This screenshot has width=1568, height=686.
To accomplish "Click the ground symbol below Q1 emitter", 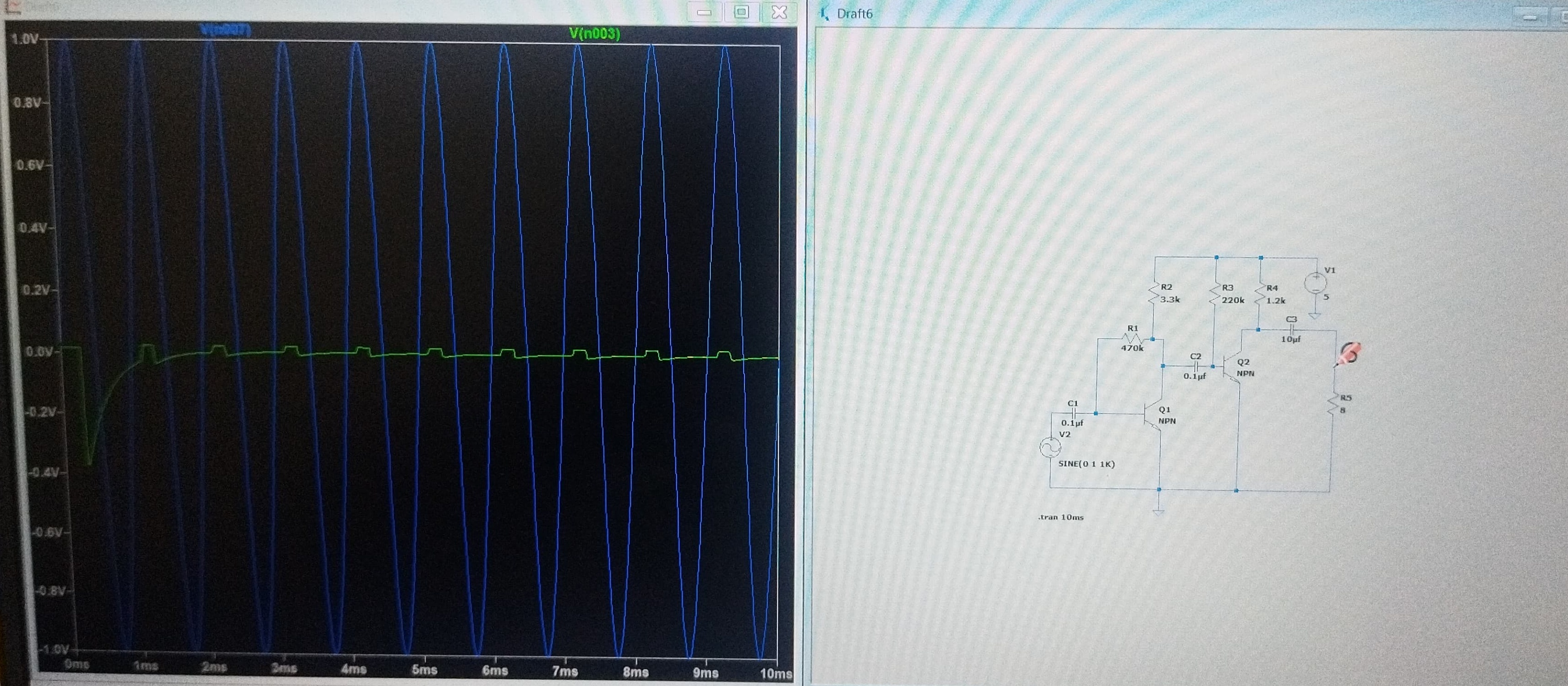I will (1158, 512).
